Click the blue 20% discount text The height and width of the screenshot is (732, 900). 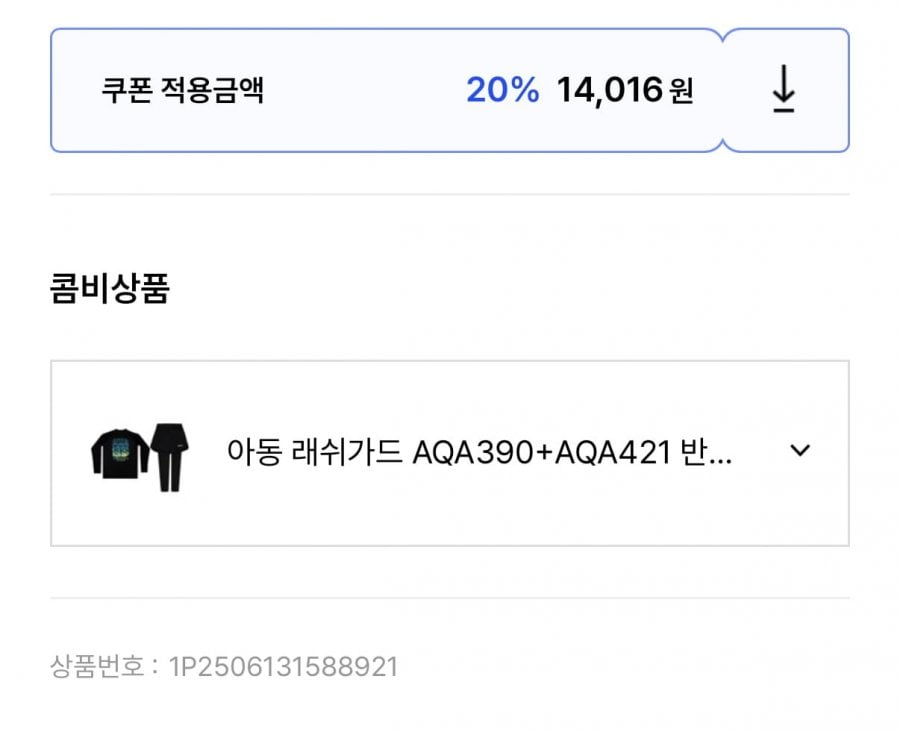503,90
